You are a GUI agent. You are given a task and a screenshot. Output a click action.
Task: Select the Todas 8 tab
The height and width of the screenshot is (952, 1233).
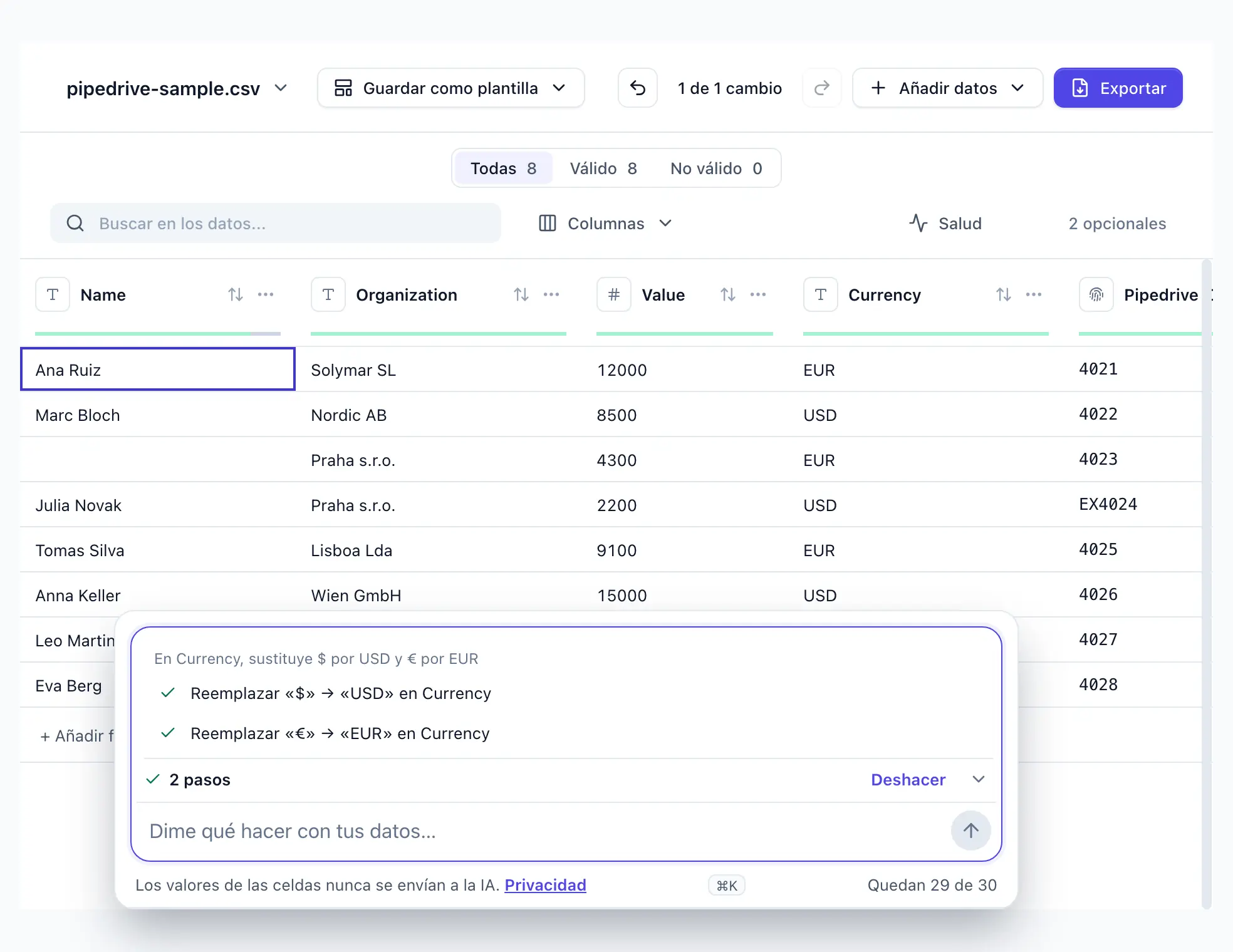504,168
